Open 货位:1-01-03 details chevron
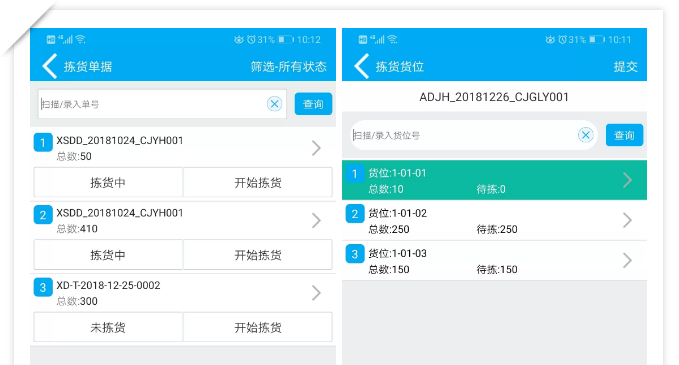Image resolution: width=679 pixels, height=365 pixels. click(x=627, y=261)
